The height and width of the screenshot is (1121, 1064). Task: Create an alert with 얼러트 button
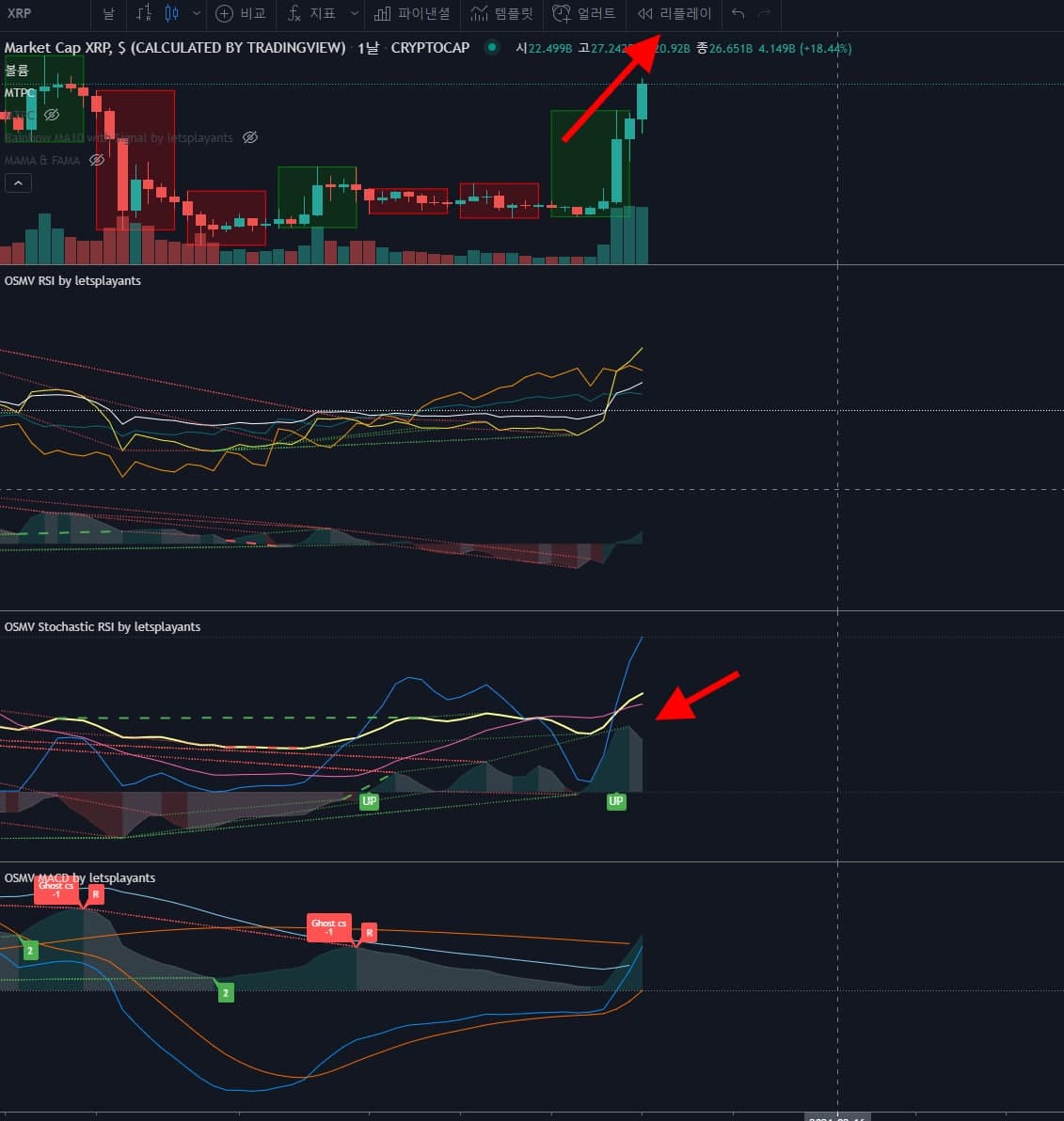click(x=583, y=13)
